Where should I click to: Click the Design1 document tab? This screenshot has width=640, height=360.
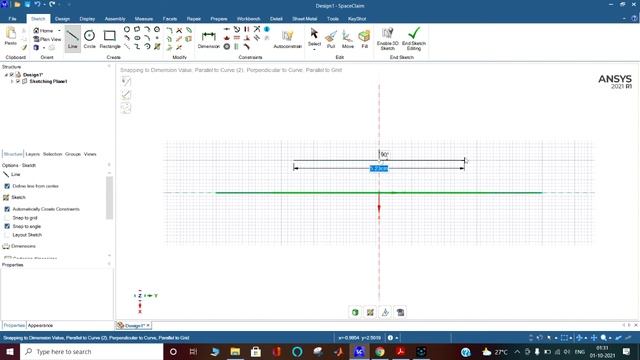[x=133, y=326]
